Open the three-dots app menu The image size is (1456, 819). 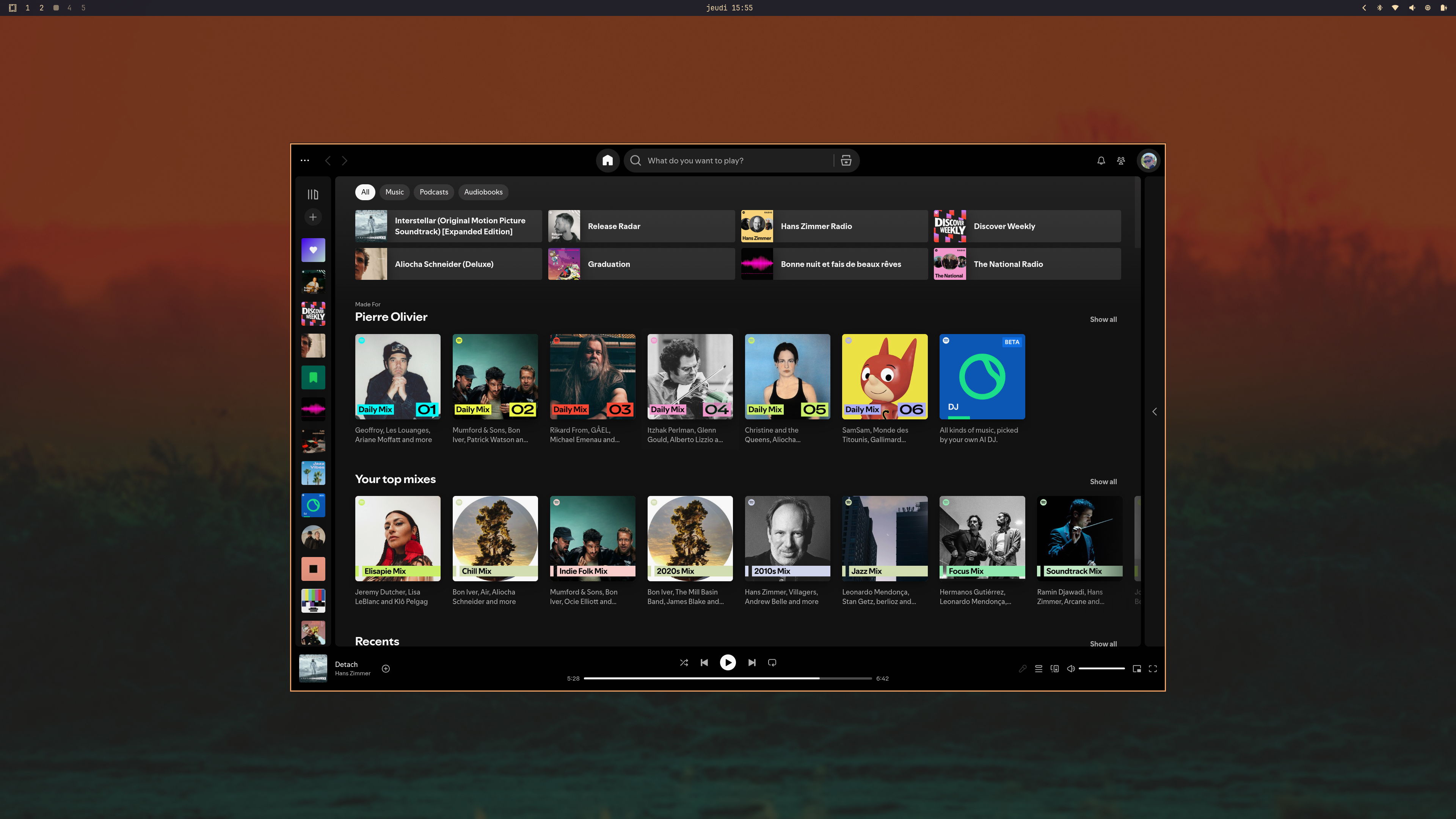tap(304, 160)
